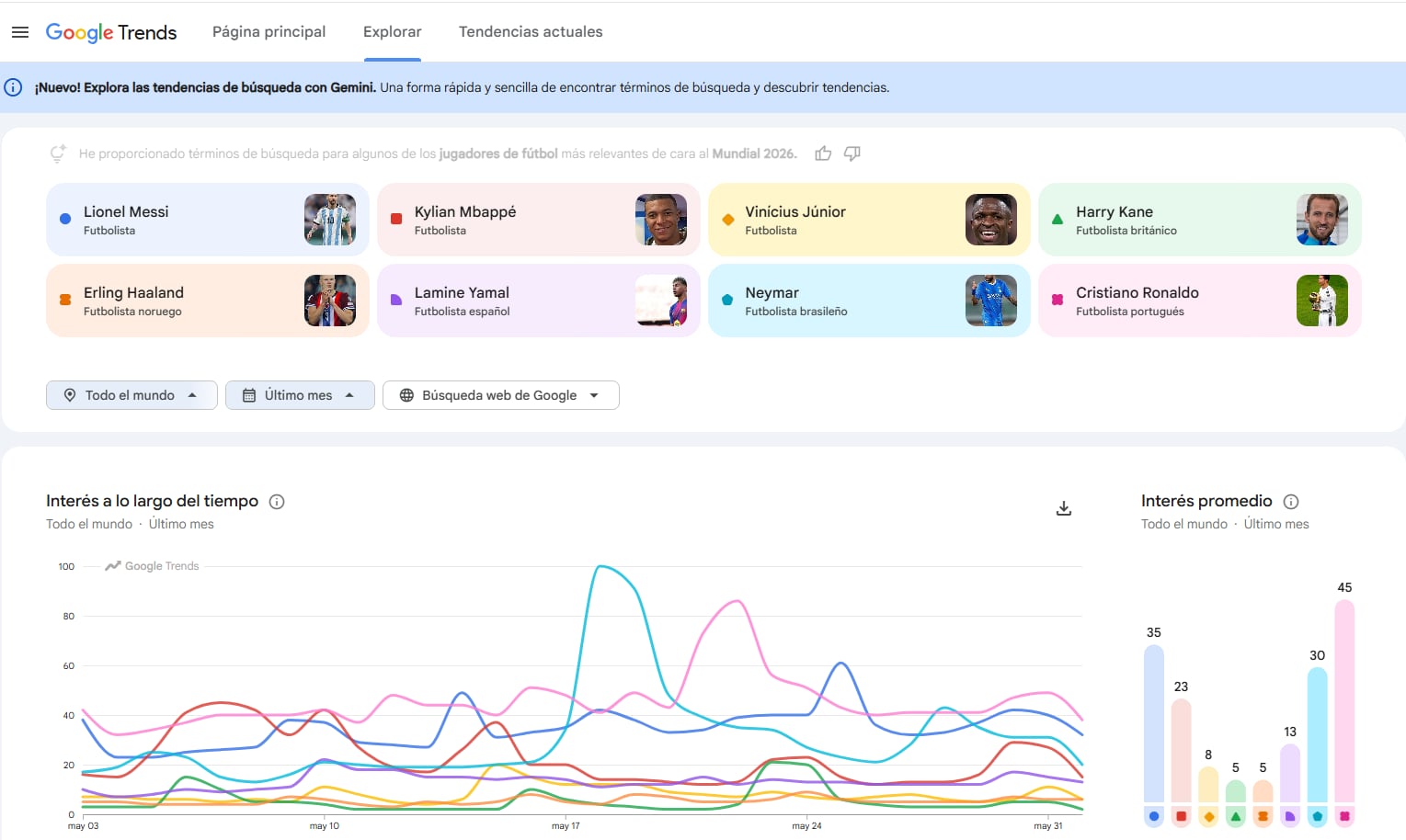Click Lamine Yamal photo thumbnail
The image size is (1406, 840).
661,301
